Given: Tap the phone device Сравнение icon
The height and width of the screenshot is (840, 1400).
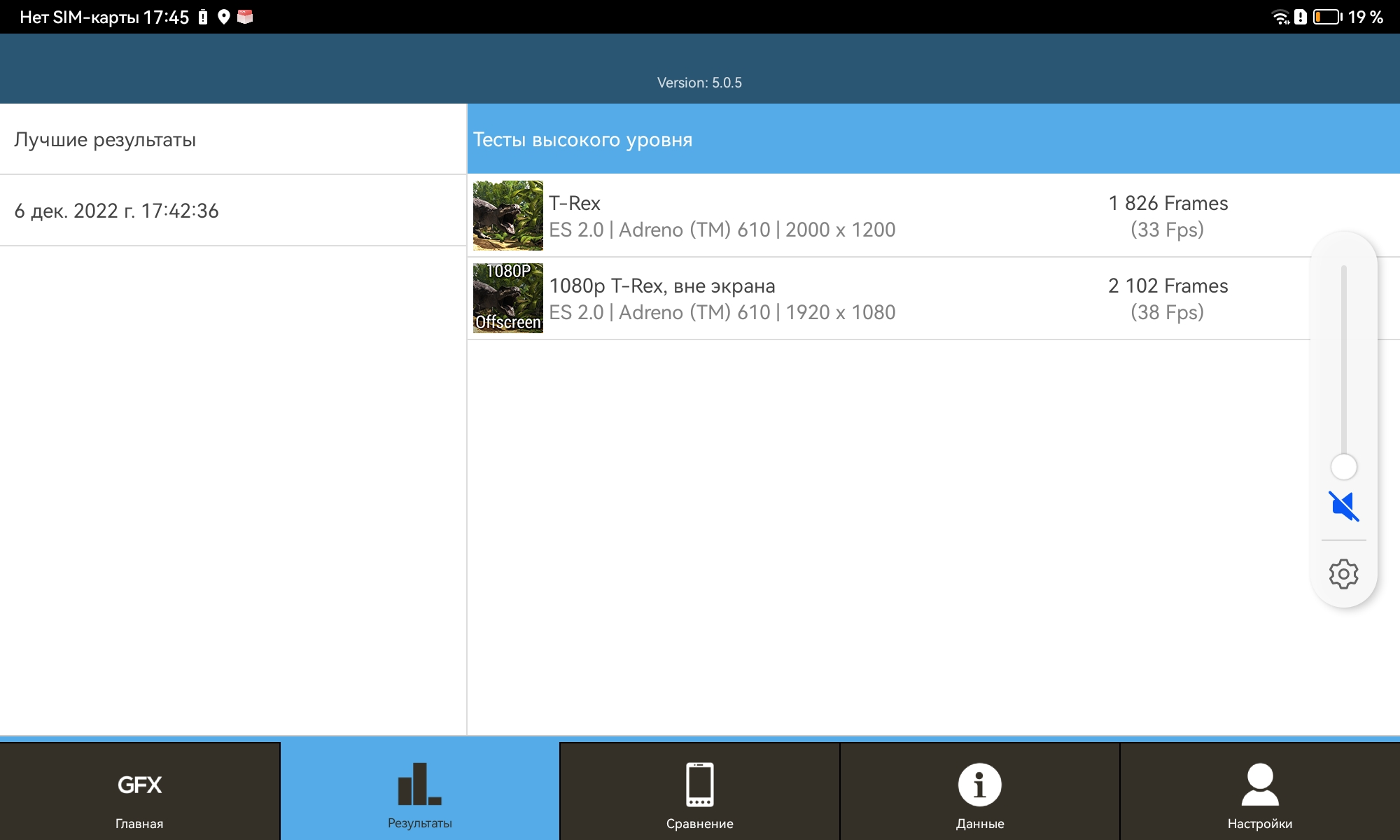Looking at the screenshot, I should pos(700,784).
